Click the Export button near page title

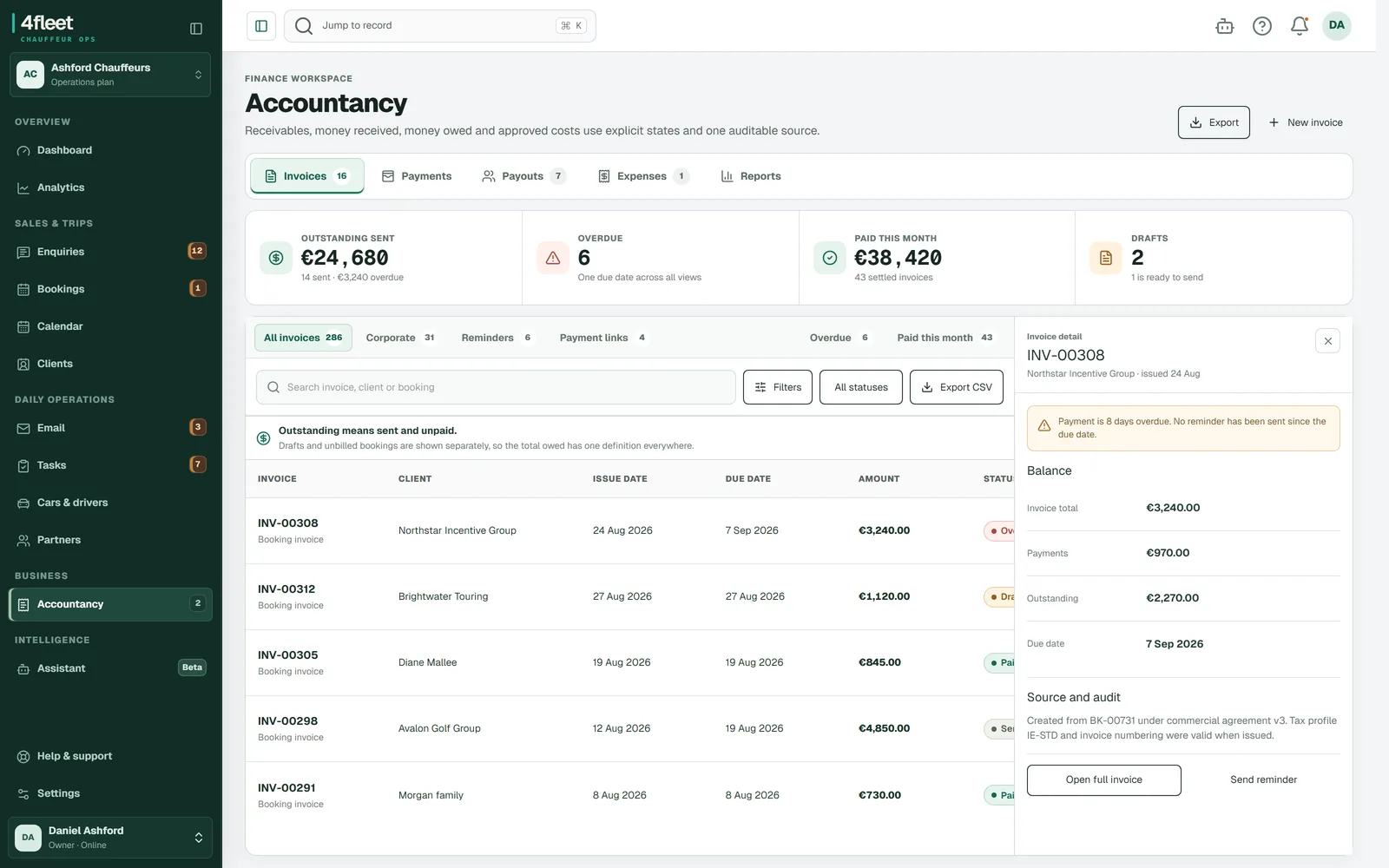pos(1214,122)
